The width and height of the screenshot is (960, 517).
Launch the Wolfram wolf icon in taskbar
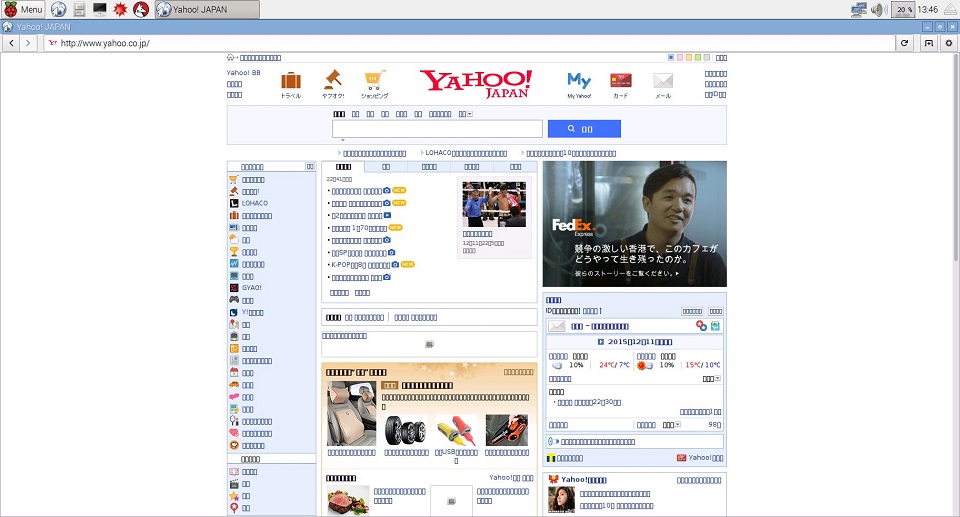[x=141, y=9]
